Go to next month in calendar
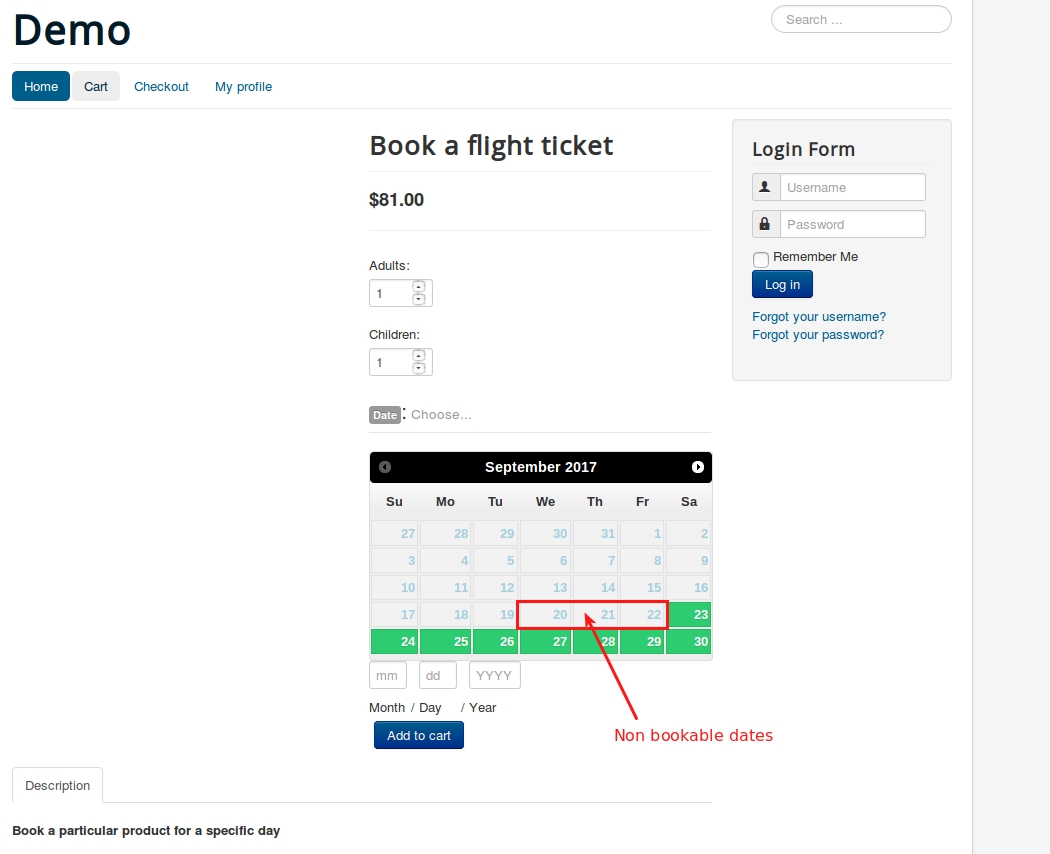This screenshot has width=1050, height=854. point(697,467)
